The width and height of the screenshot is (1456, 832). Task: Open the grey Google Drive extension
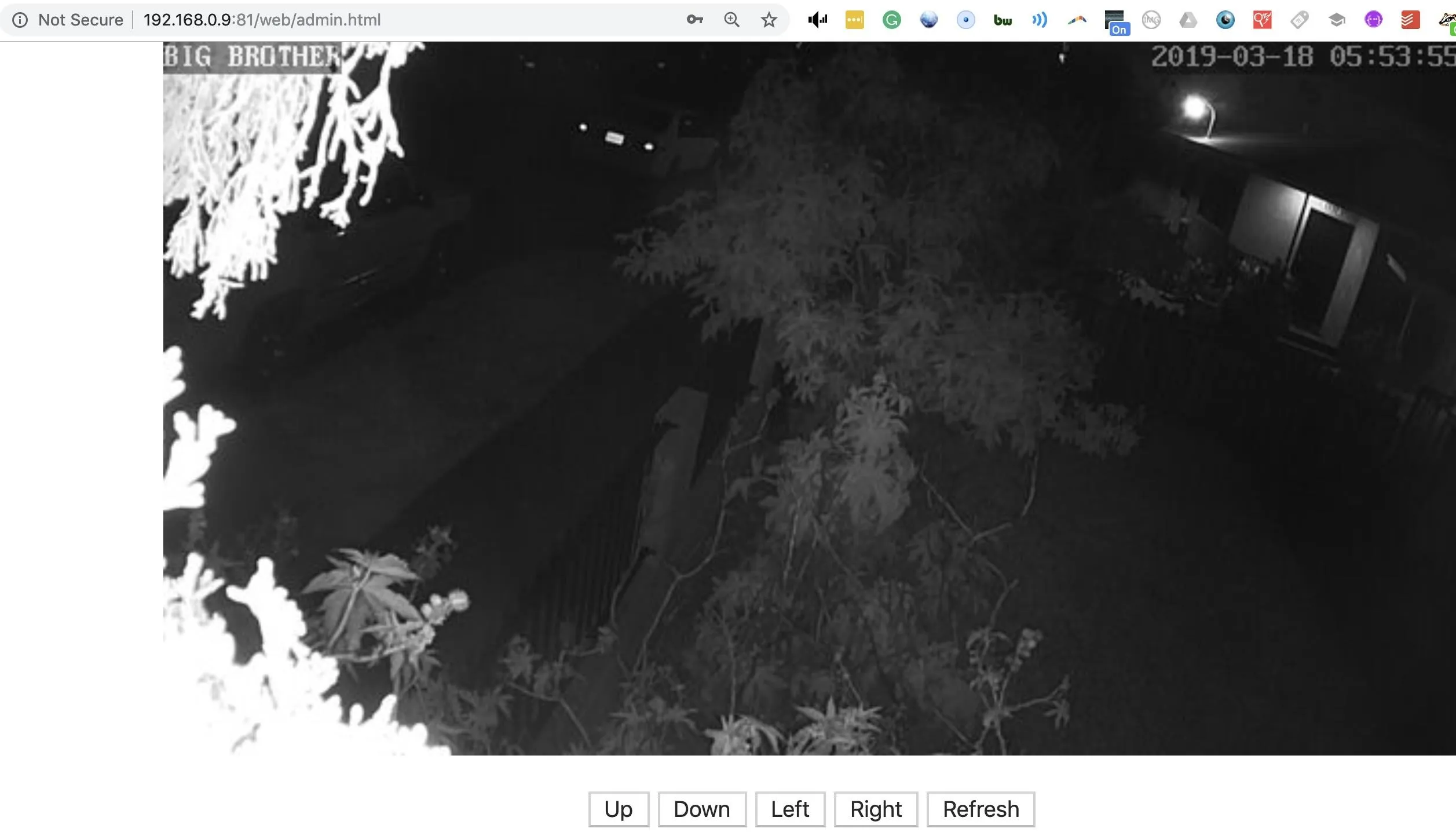[1188, 20]
